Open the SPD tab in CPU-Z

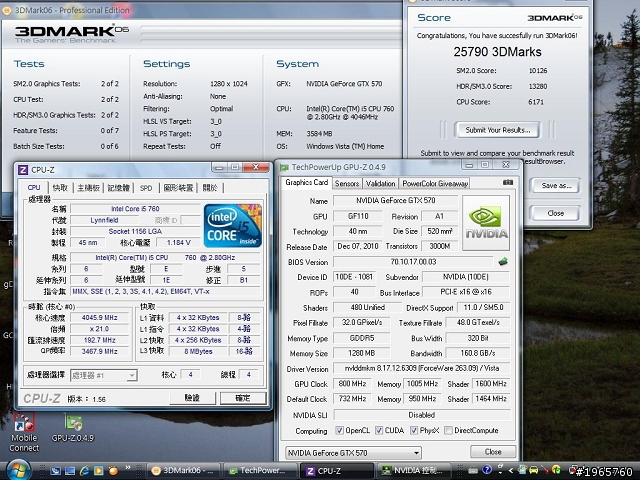146,188
